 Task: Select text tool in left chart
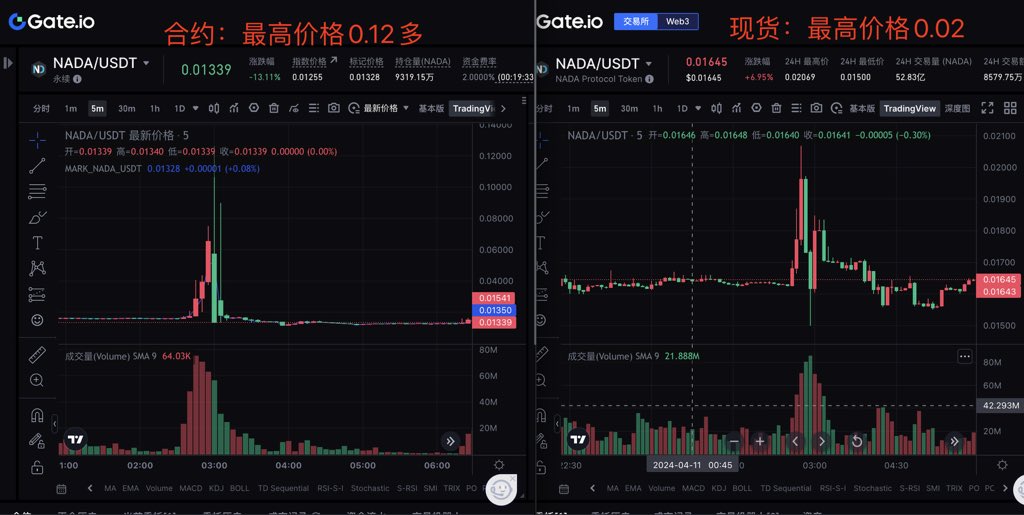pyautogui.click(x=37, y=243)
